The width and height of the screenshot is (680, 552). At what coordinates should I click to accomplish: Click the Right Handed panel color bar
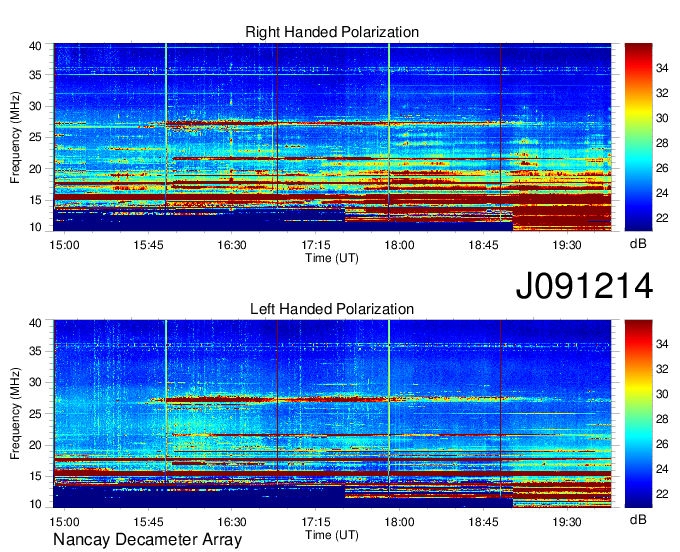point(638,137)
